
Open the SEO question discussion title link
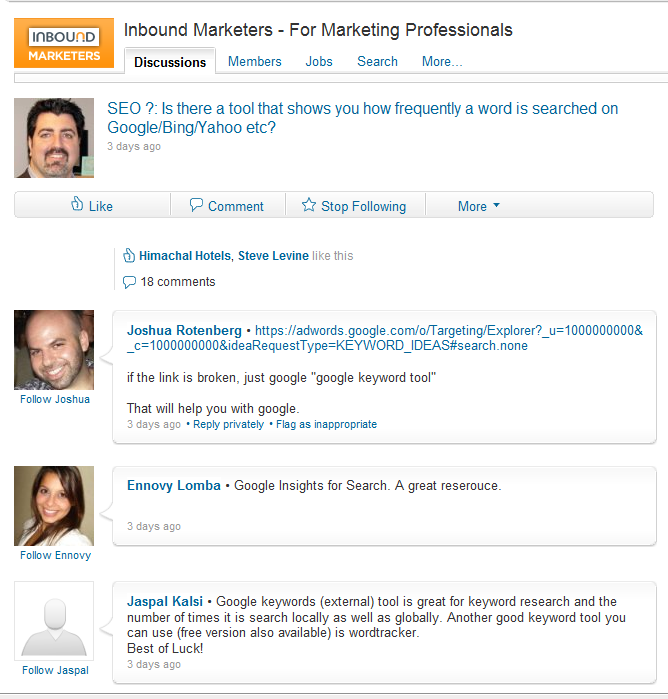(x=363, y=118)
